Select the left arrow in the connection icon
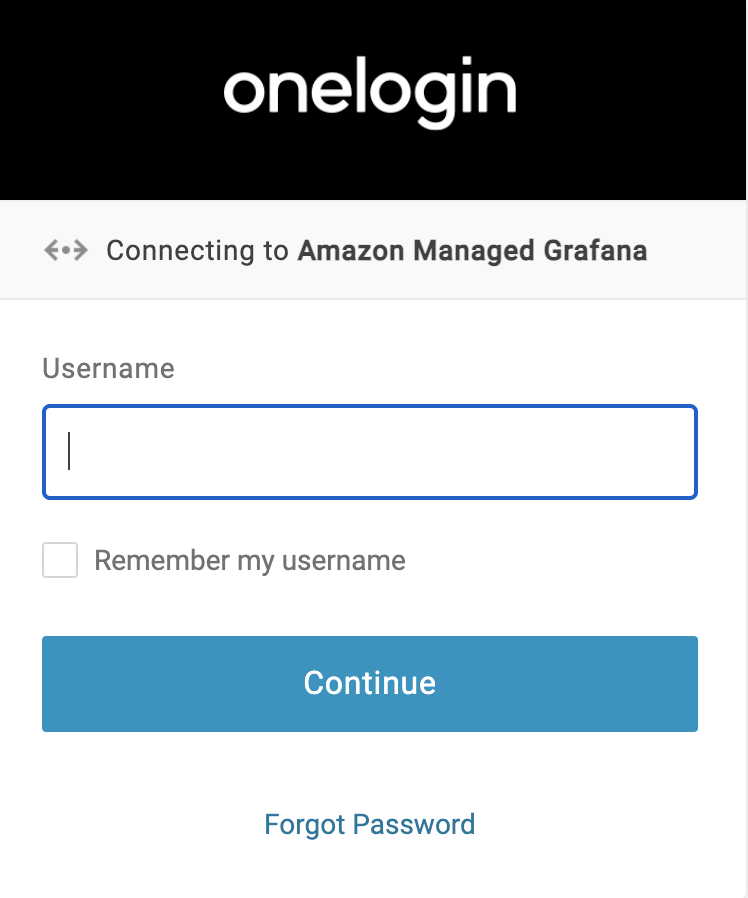 coord(51,250)
